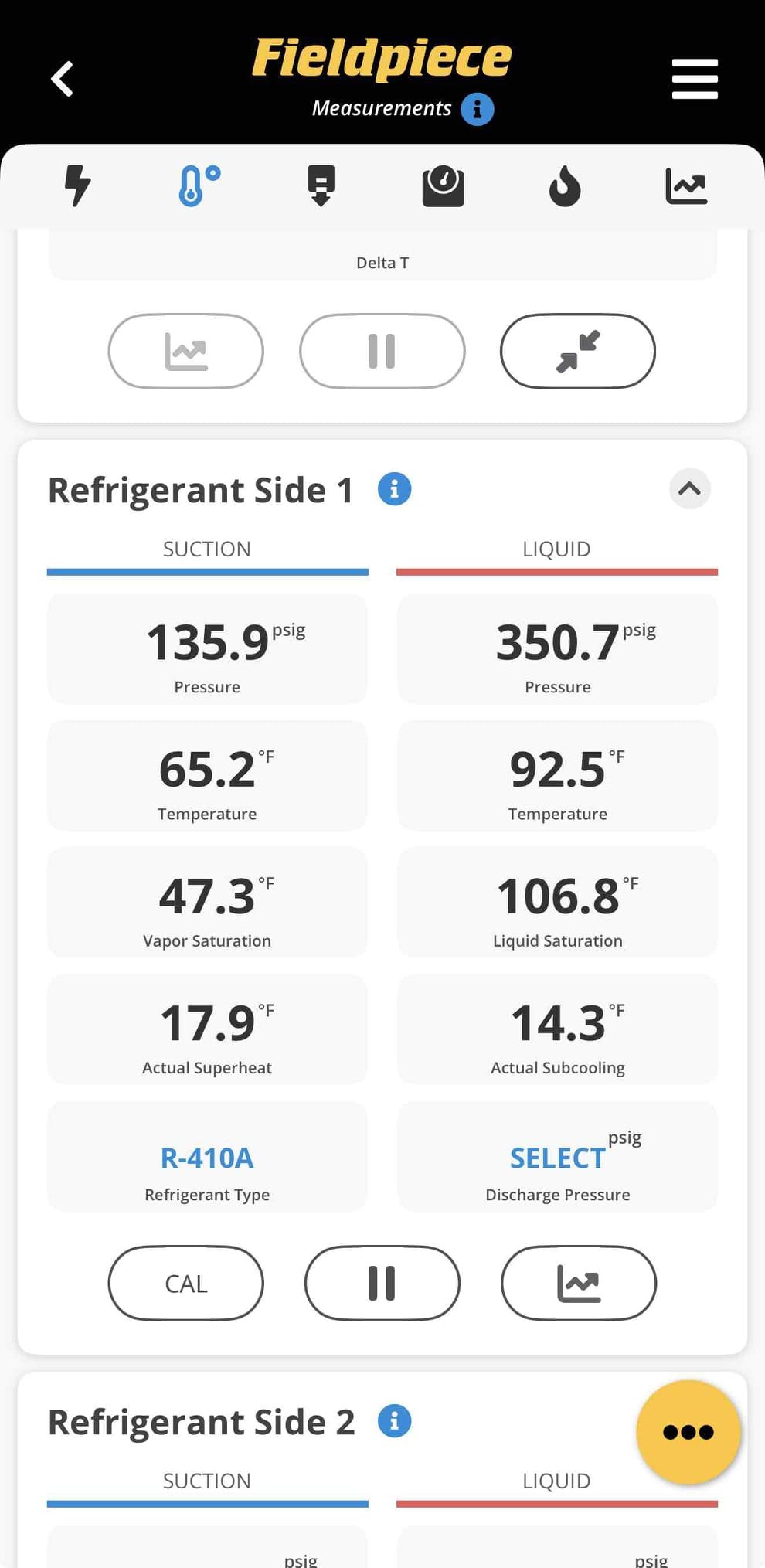Select a Discharge Pressure source
The height and width of the screenshot is (1568, 765).
pyautogui.click(x=557, y=1157)
